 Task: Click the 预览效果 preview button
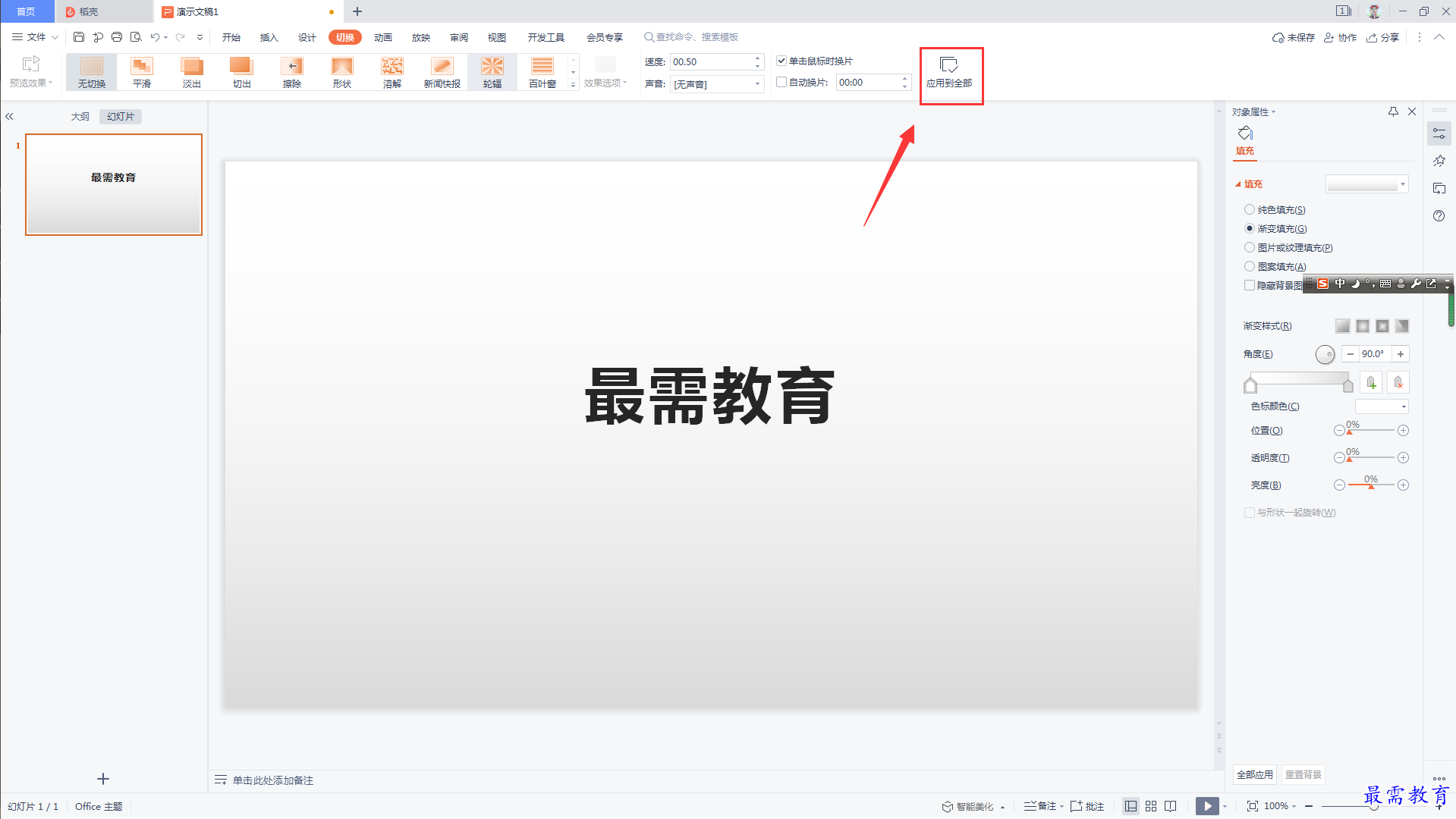31,73
